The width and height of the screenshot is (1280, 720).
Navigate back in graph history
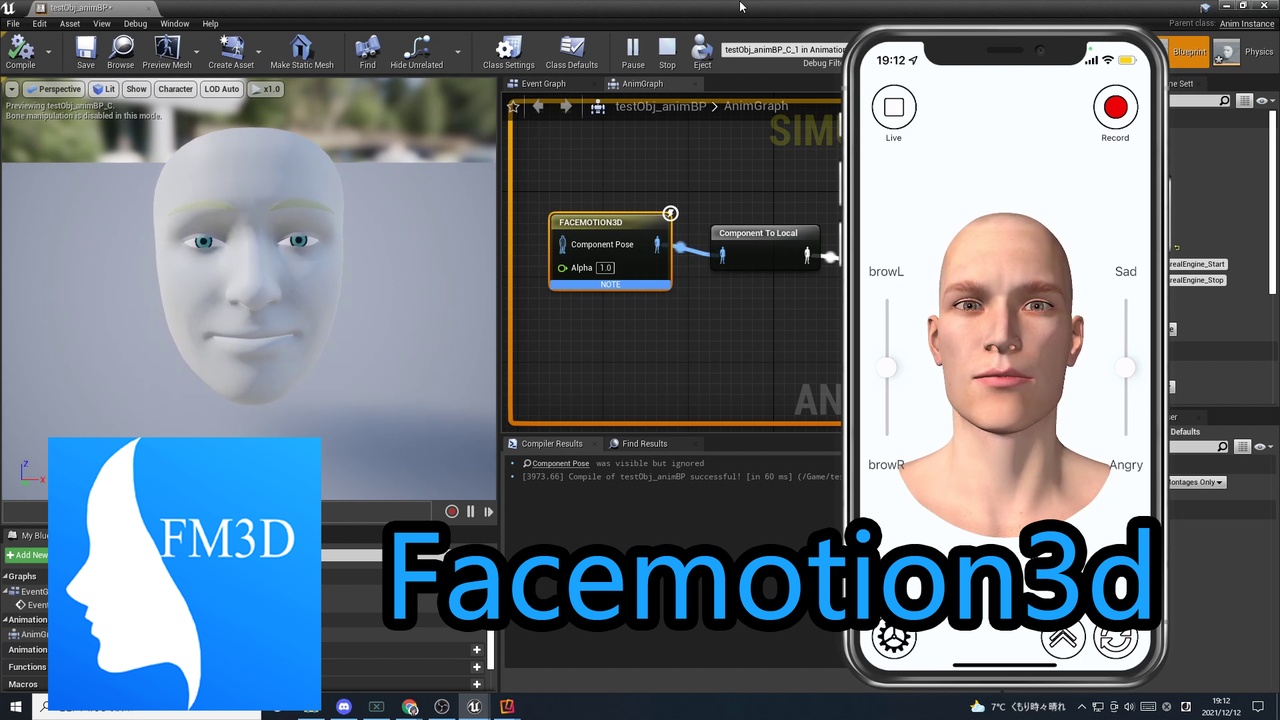click(538, 106)
